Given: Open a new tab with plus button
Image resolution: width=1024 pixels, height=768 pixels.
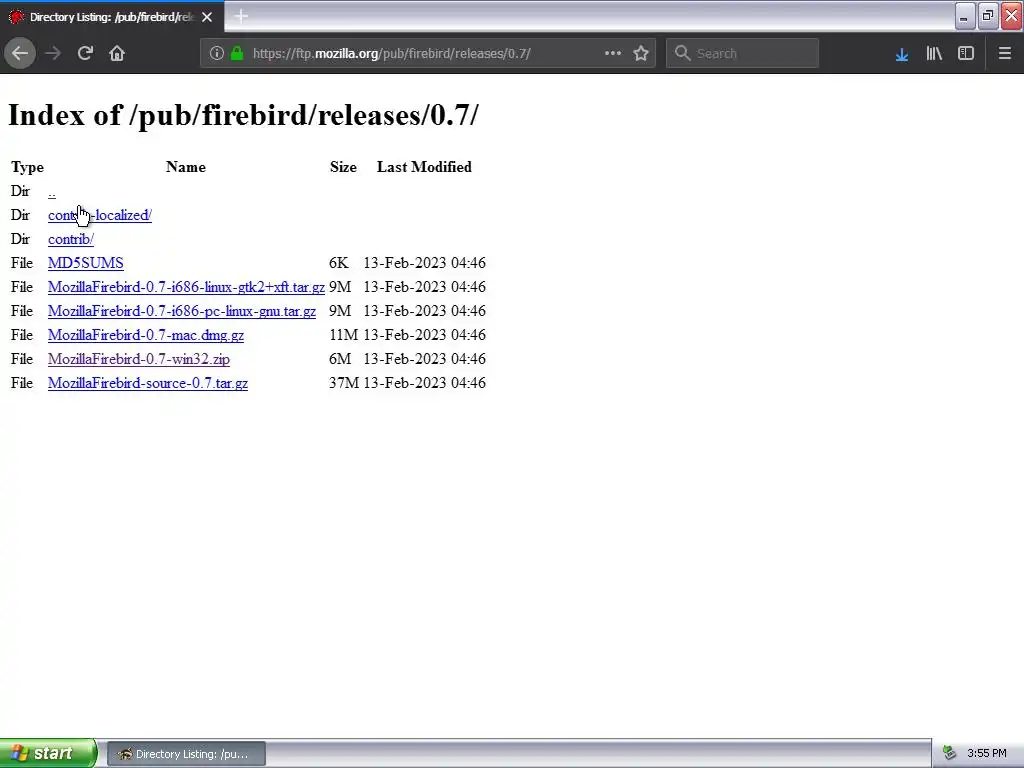Looking at the screenshot, I should [241, 16].
